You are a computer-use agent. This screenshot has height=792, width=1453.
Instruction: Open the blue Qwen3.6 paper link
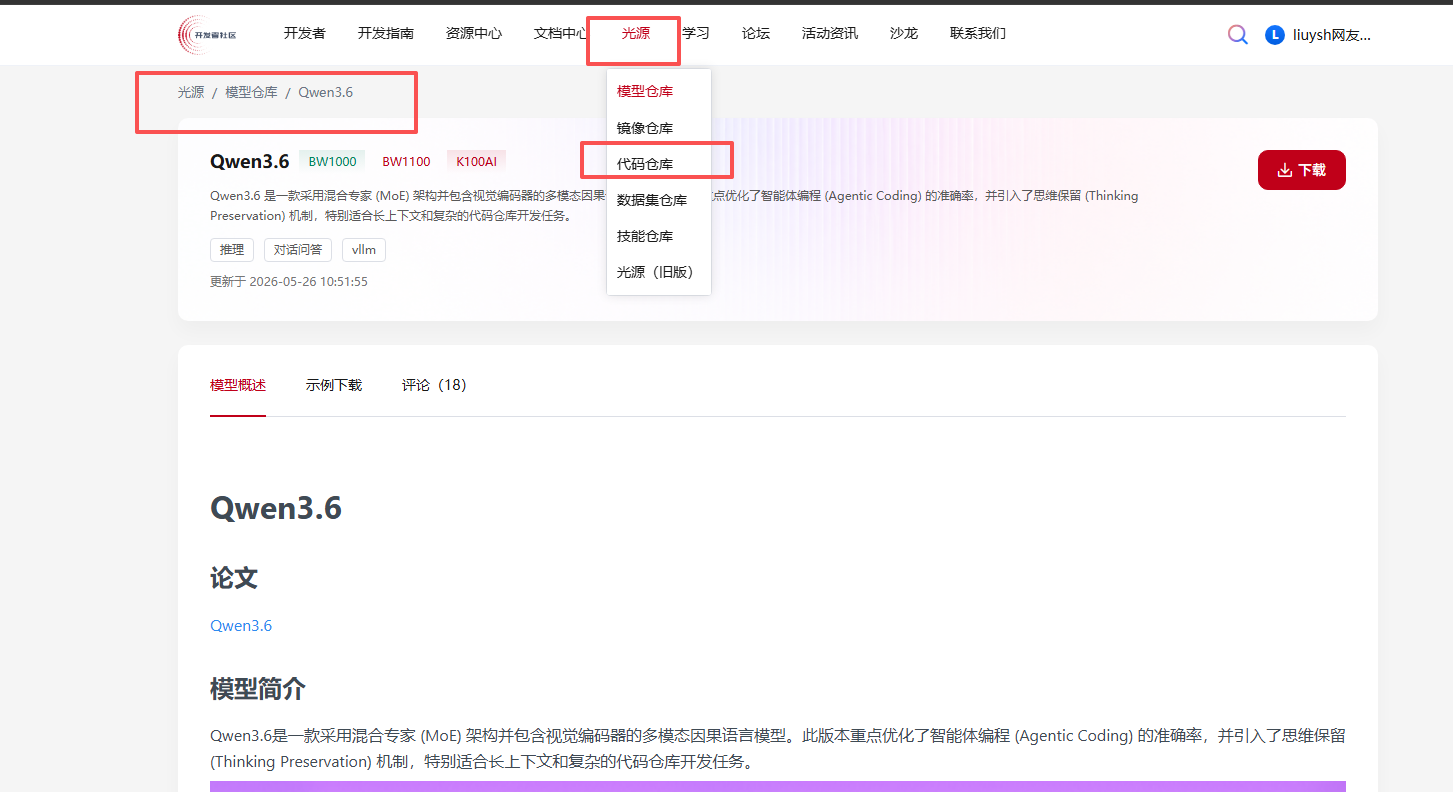[x=241, y=626]
